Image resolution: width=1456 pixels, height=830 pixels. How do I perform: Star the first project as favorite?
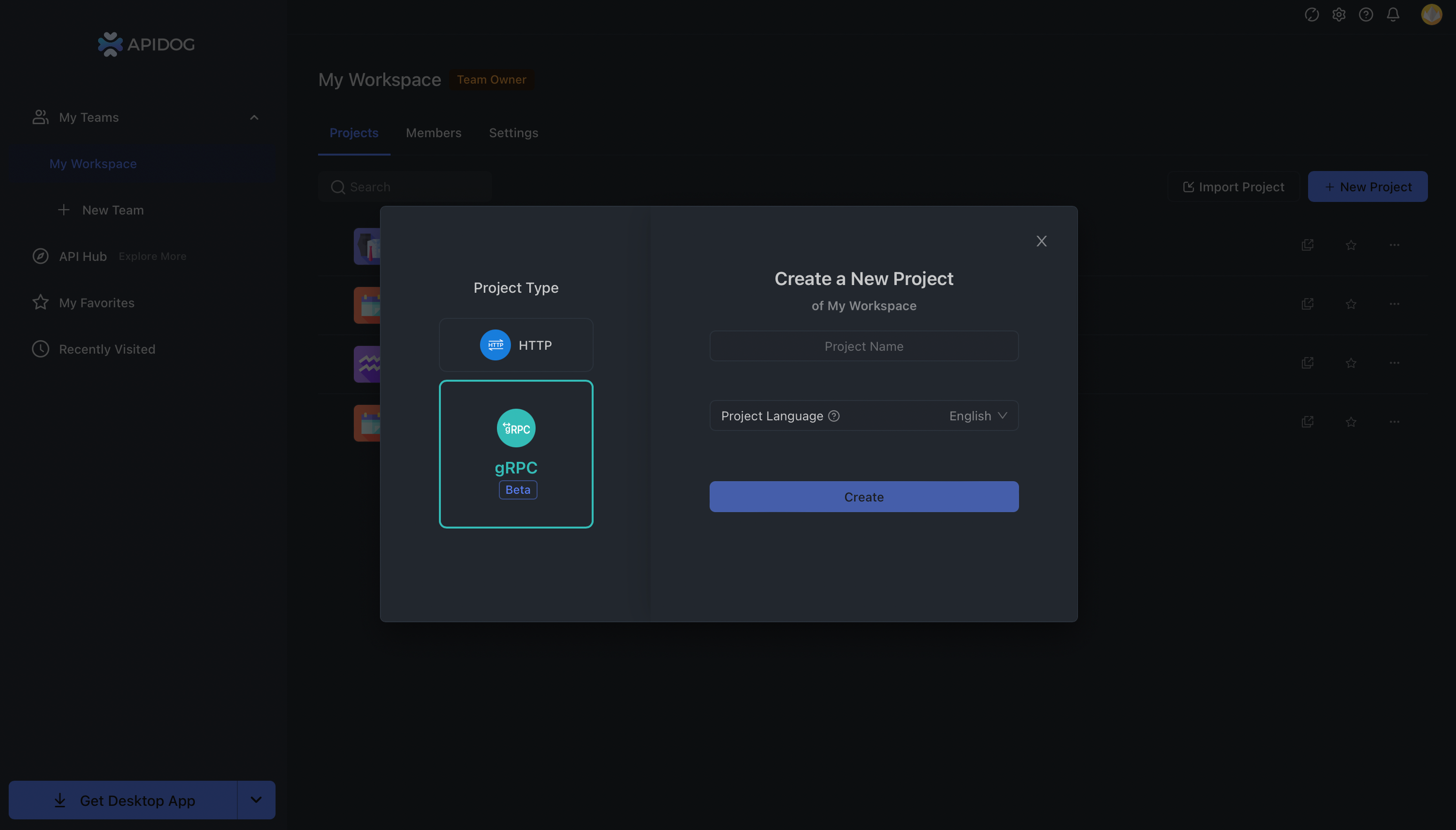[x=1351, y=245]
